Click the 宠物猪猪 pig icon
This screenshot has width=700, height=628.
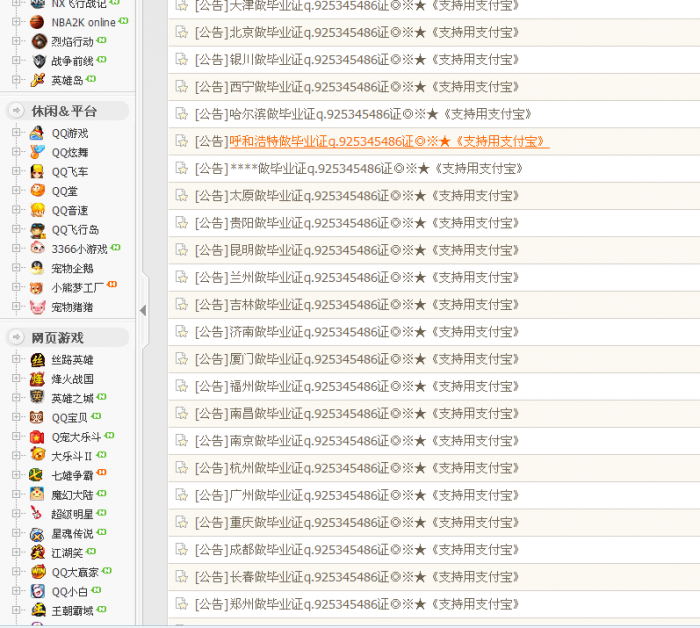(37, 307)
